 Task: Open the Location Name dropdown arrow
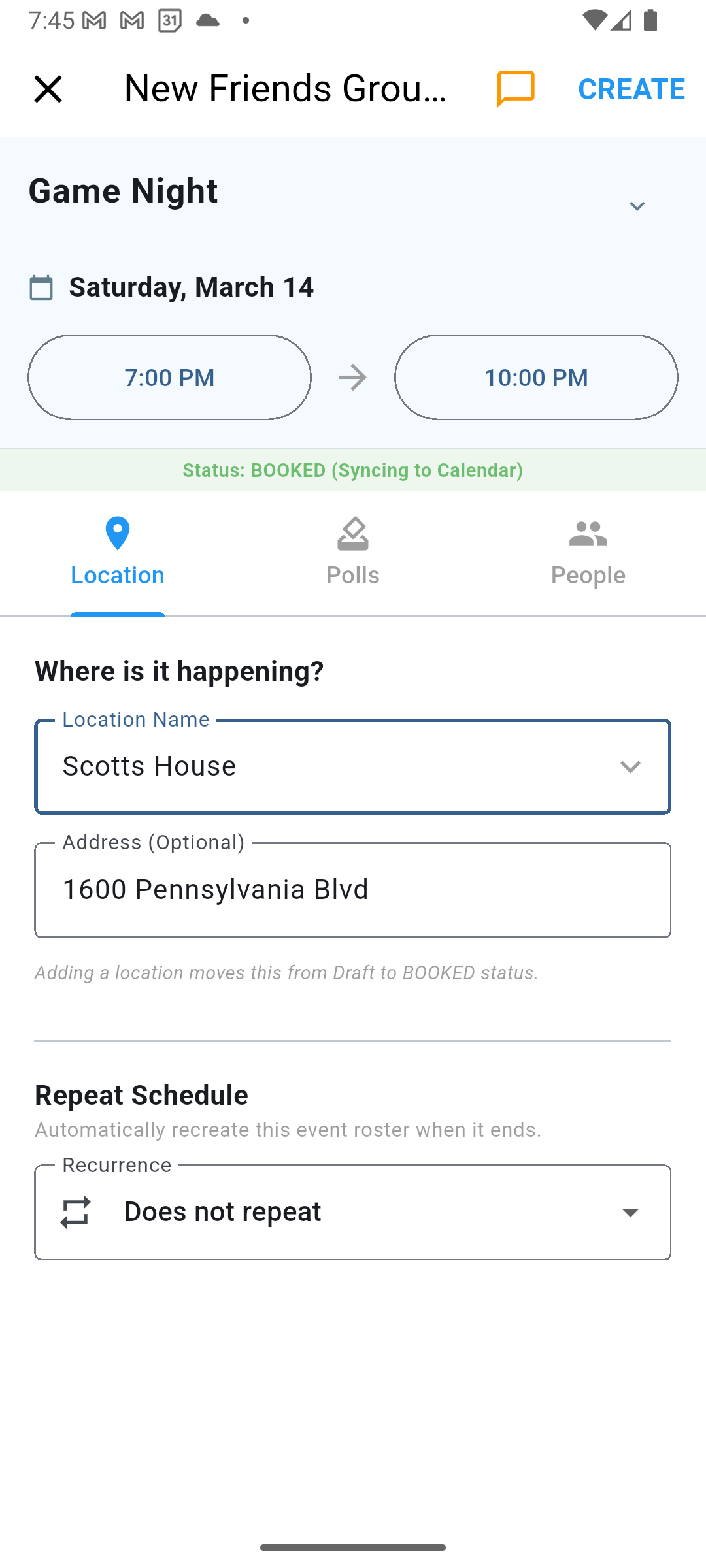coord(630,766)
